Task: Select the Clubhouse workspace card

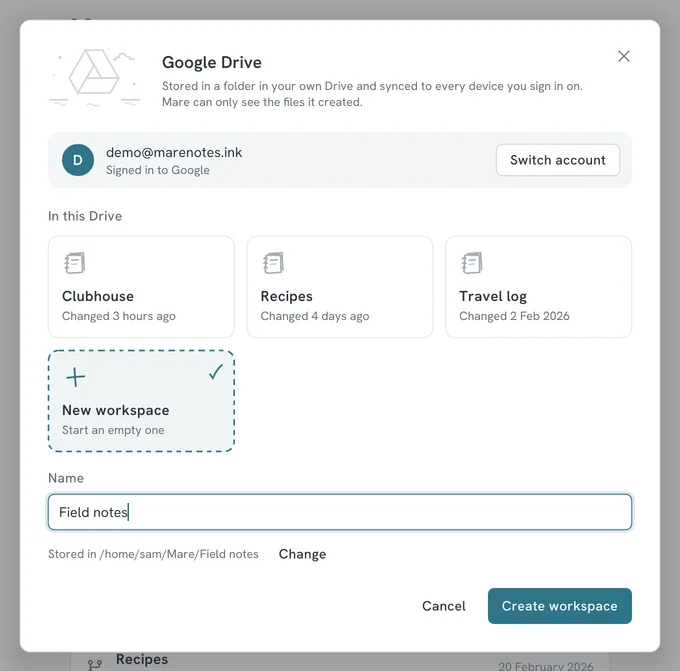Action: click(141, 287)
